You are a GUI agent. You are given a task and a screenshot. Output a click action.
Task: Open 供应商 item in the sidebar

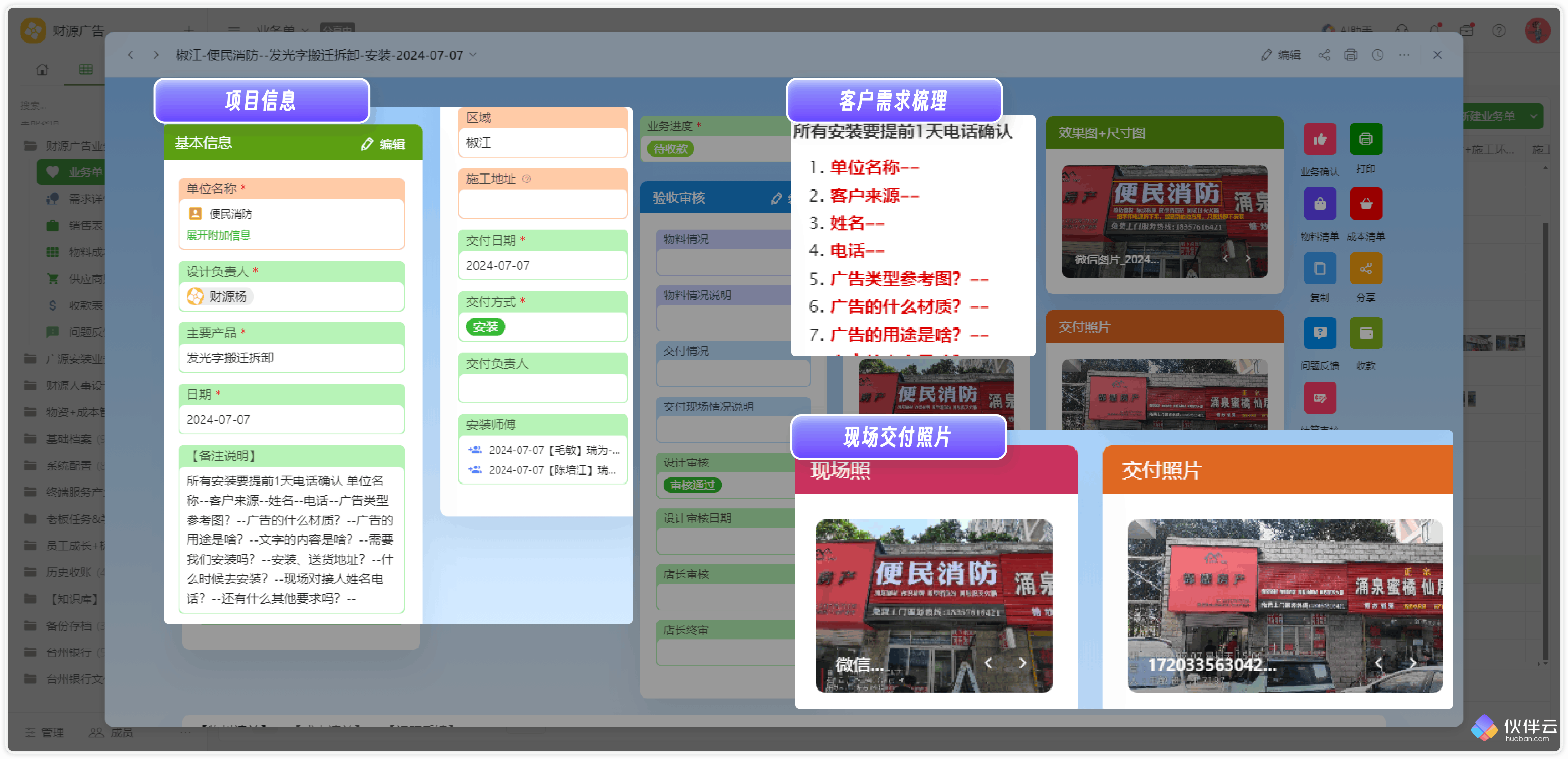click(x=75, y=279)
